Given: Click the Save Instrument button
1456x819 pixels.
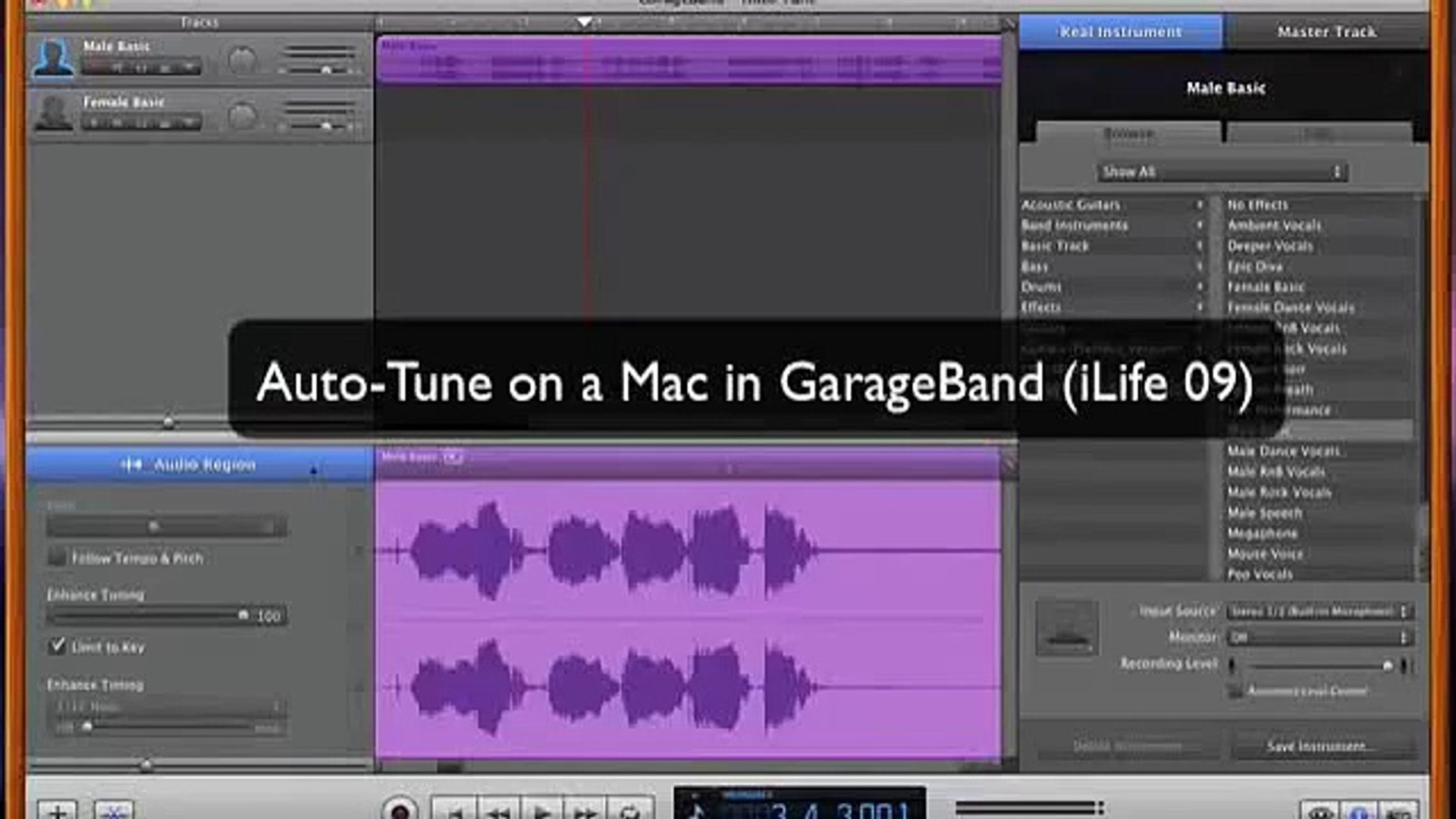Looking at the screenshot, I should [x=1318, y=746].
